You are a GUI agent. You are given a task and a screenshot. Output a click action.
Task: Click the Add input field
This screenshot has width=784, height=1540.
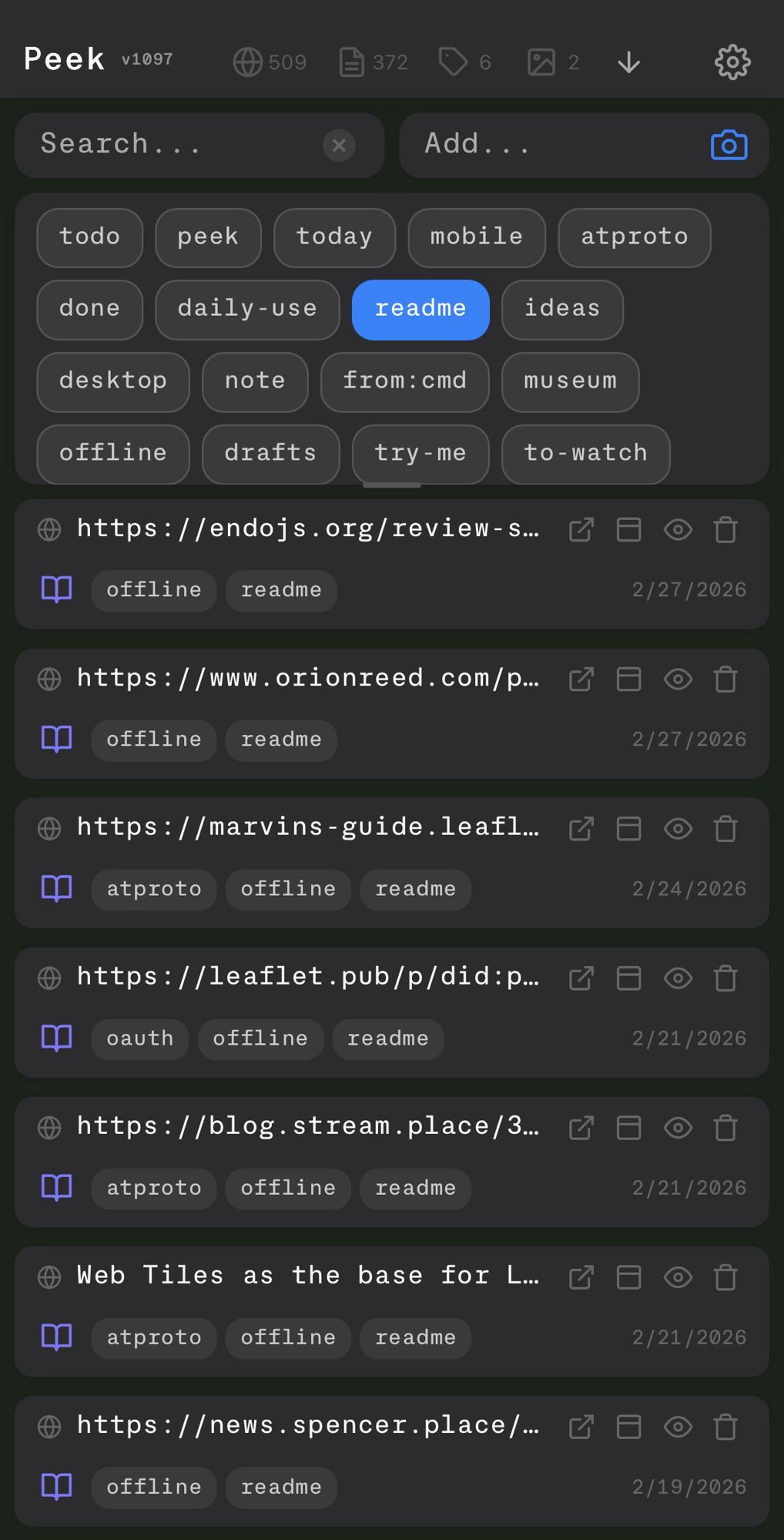point(554,145)
